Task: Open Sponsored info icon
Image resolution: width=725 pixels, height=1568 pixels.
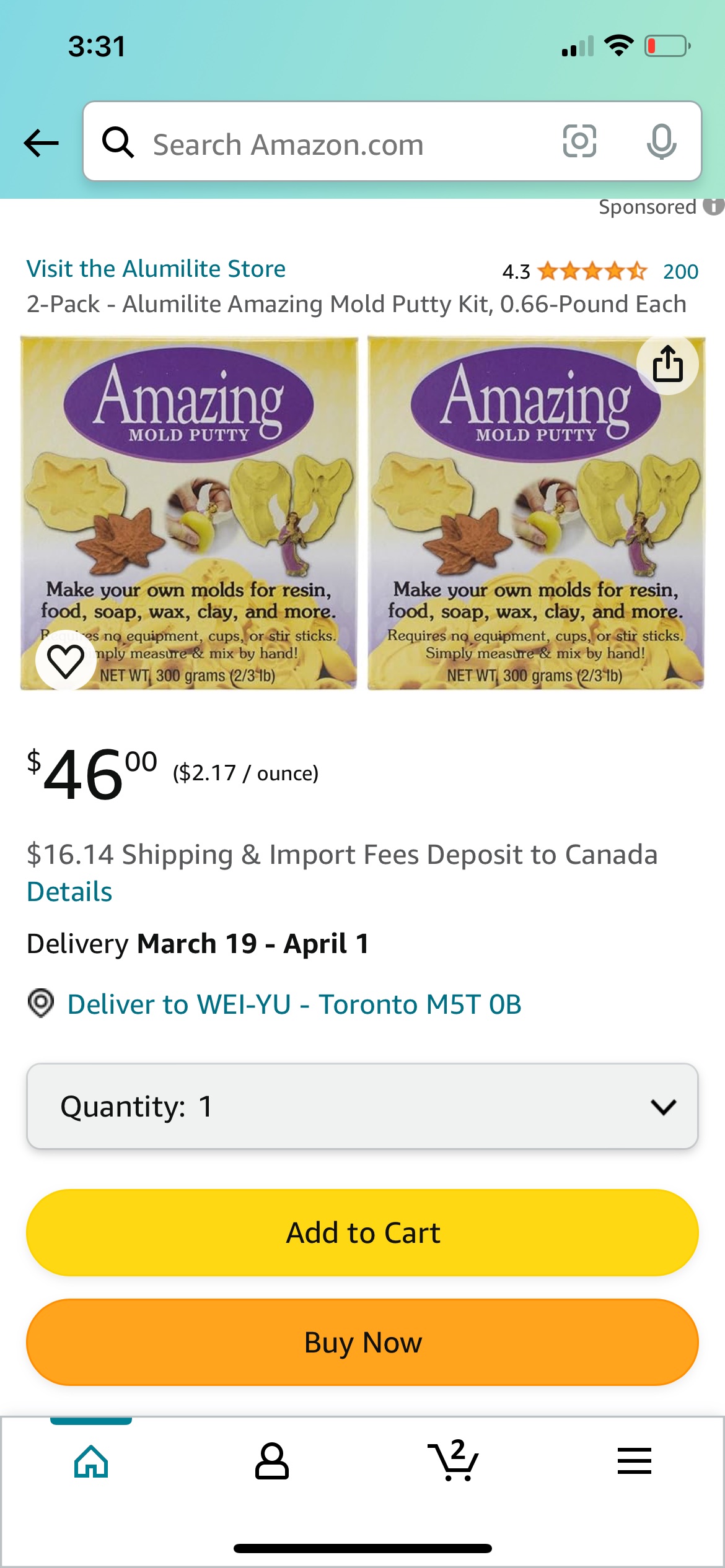Action: [714, 207]
